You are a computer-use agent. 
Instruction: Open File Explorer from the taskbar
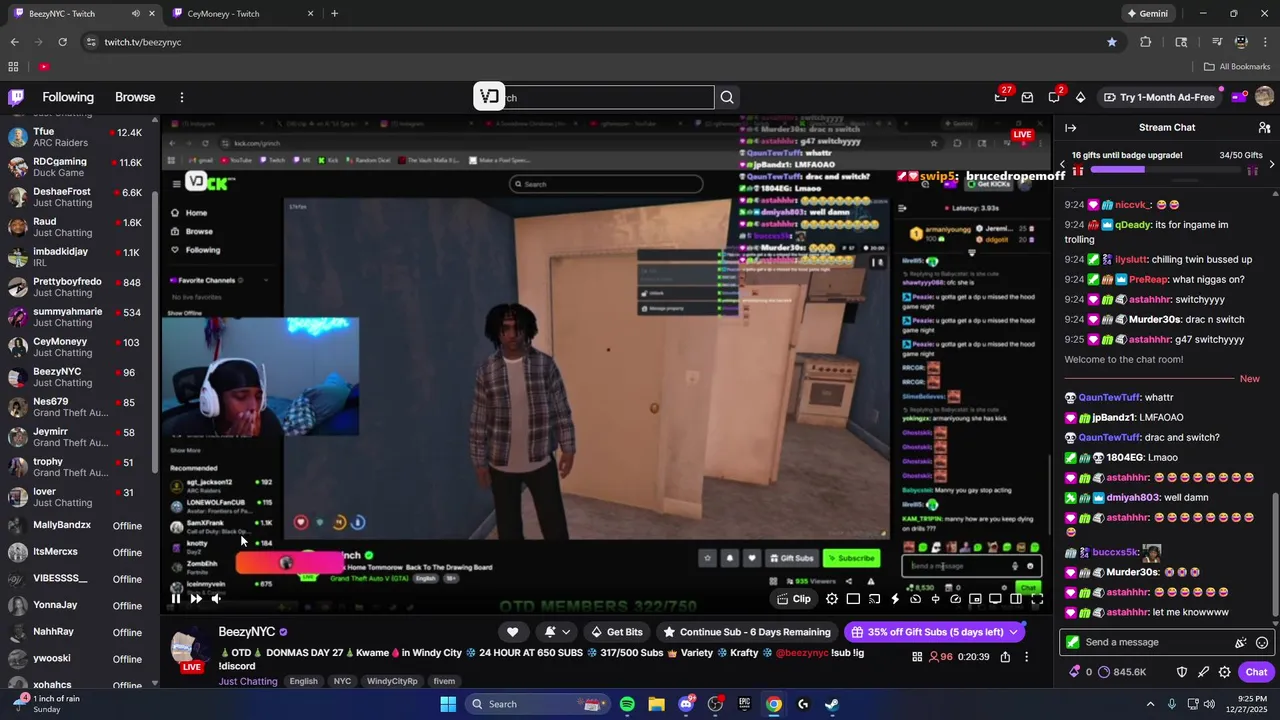(656, 704)
